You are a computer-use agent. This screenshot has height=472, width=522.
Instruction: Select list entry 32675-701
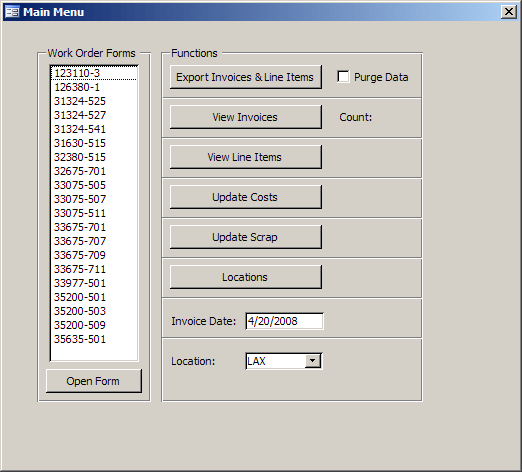[x=94, y=171]
